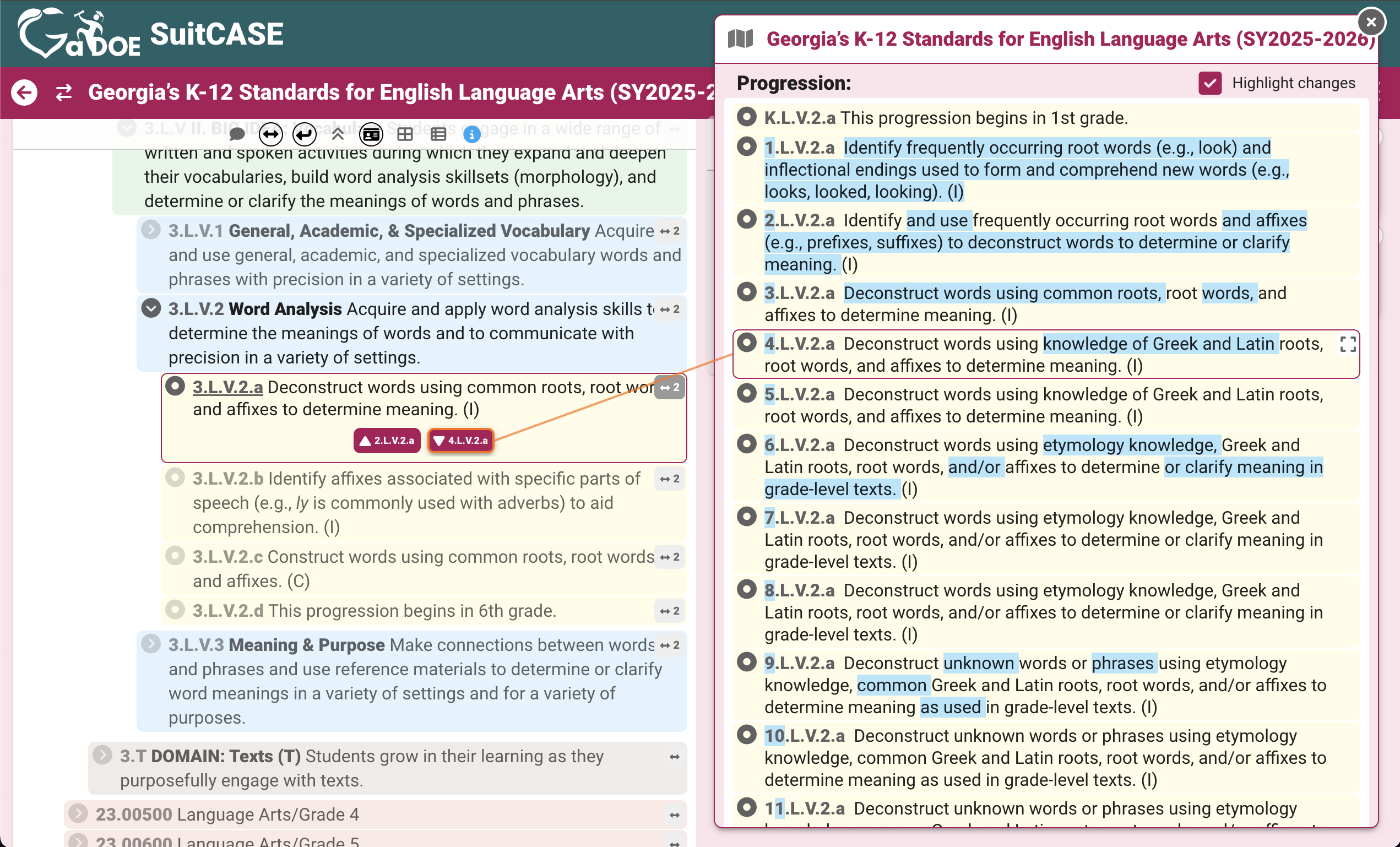
Task: Click the panel title Georgia's K-12 Standards
Action: pyautogui.click(x=1072, y=39)
